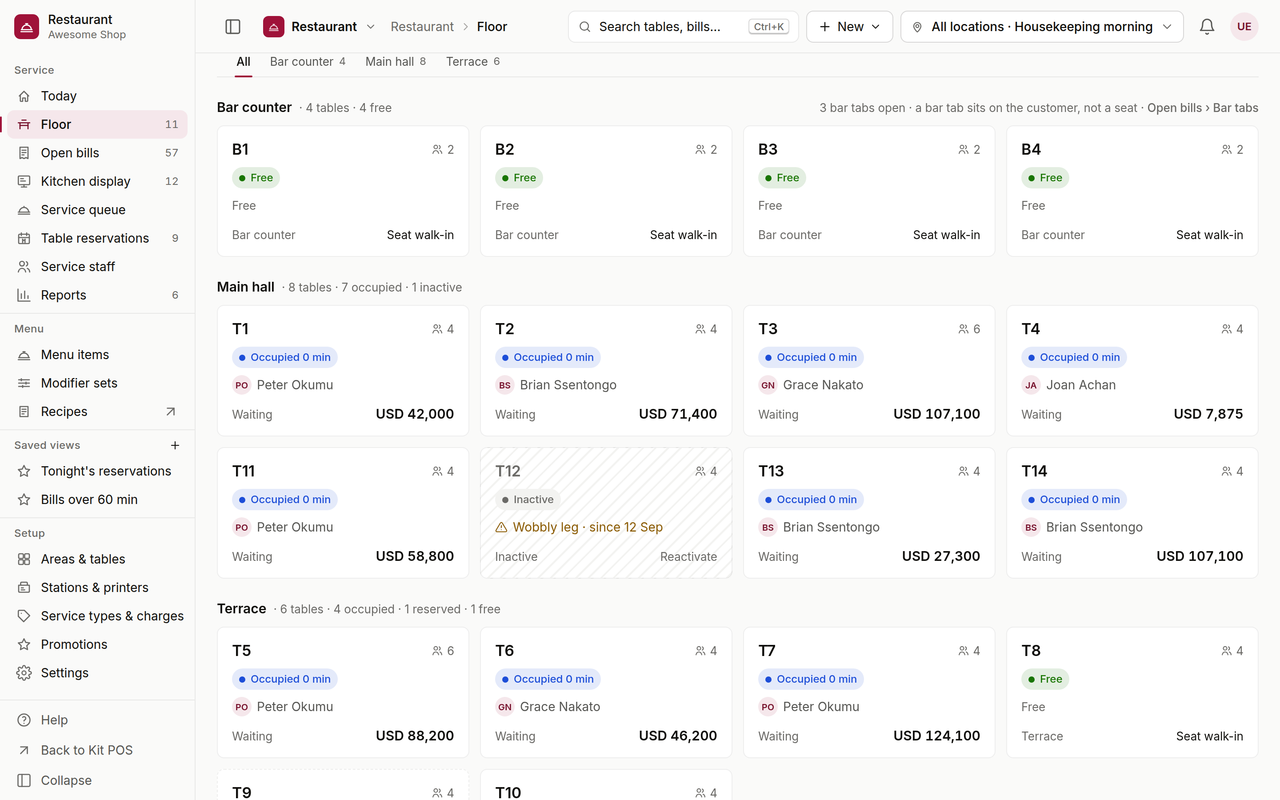This screenshot has height=800, width=1280.
Task: Add a saved view with plus icon
Action: [175, 445]
